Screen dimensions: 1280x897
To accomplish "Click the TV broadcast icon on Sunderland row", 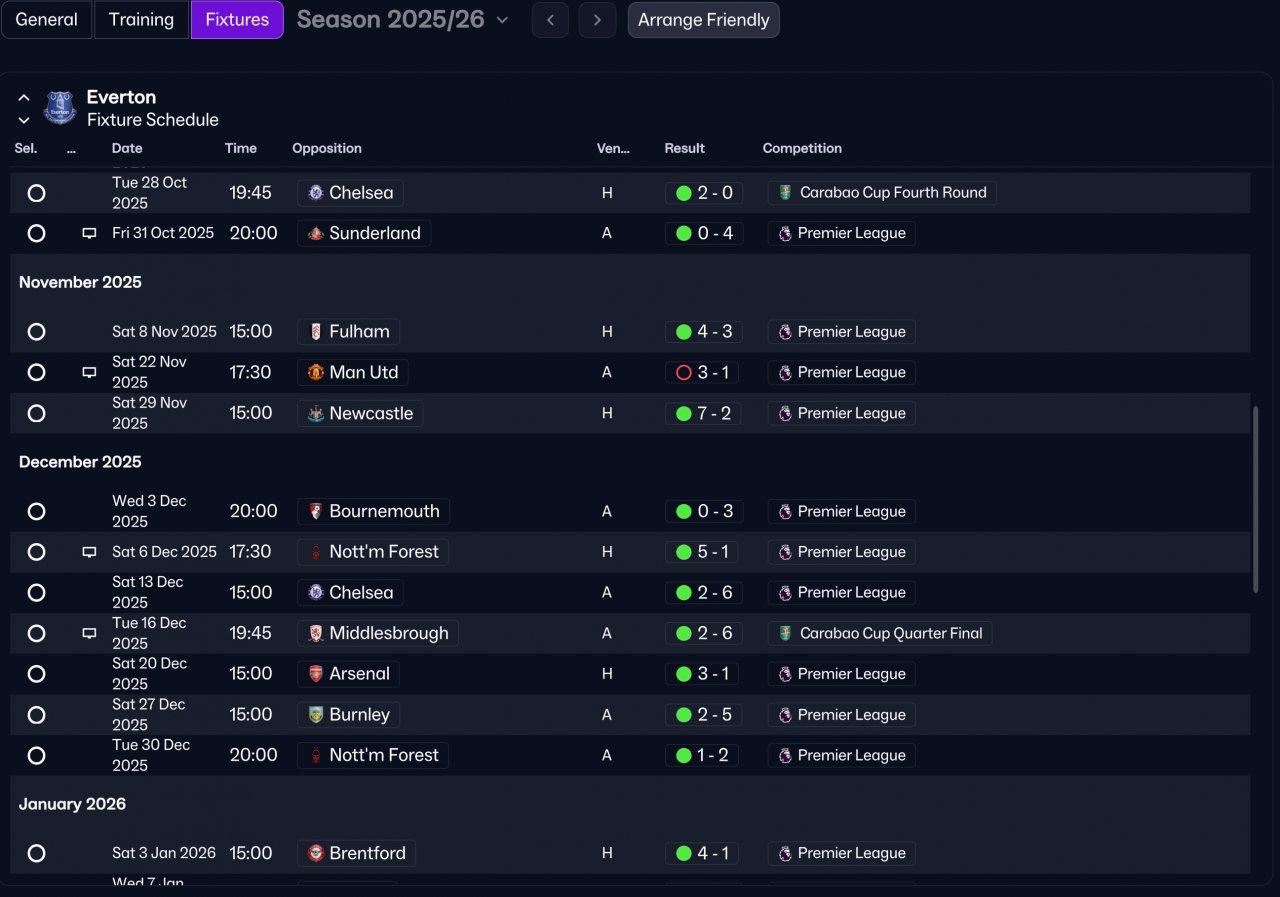I will point(89,233).
